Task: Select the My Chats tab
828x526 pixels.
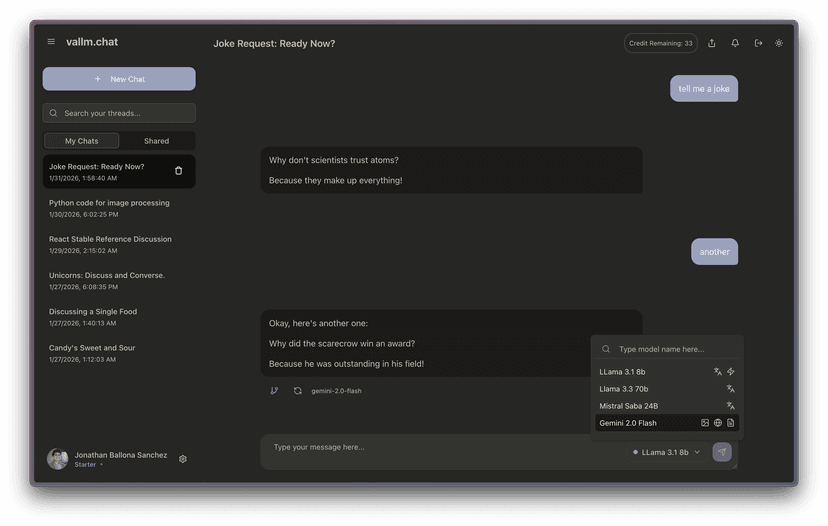Action: [x=82, y=141]
